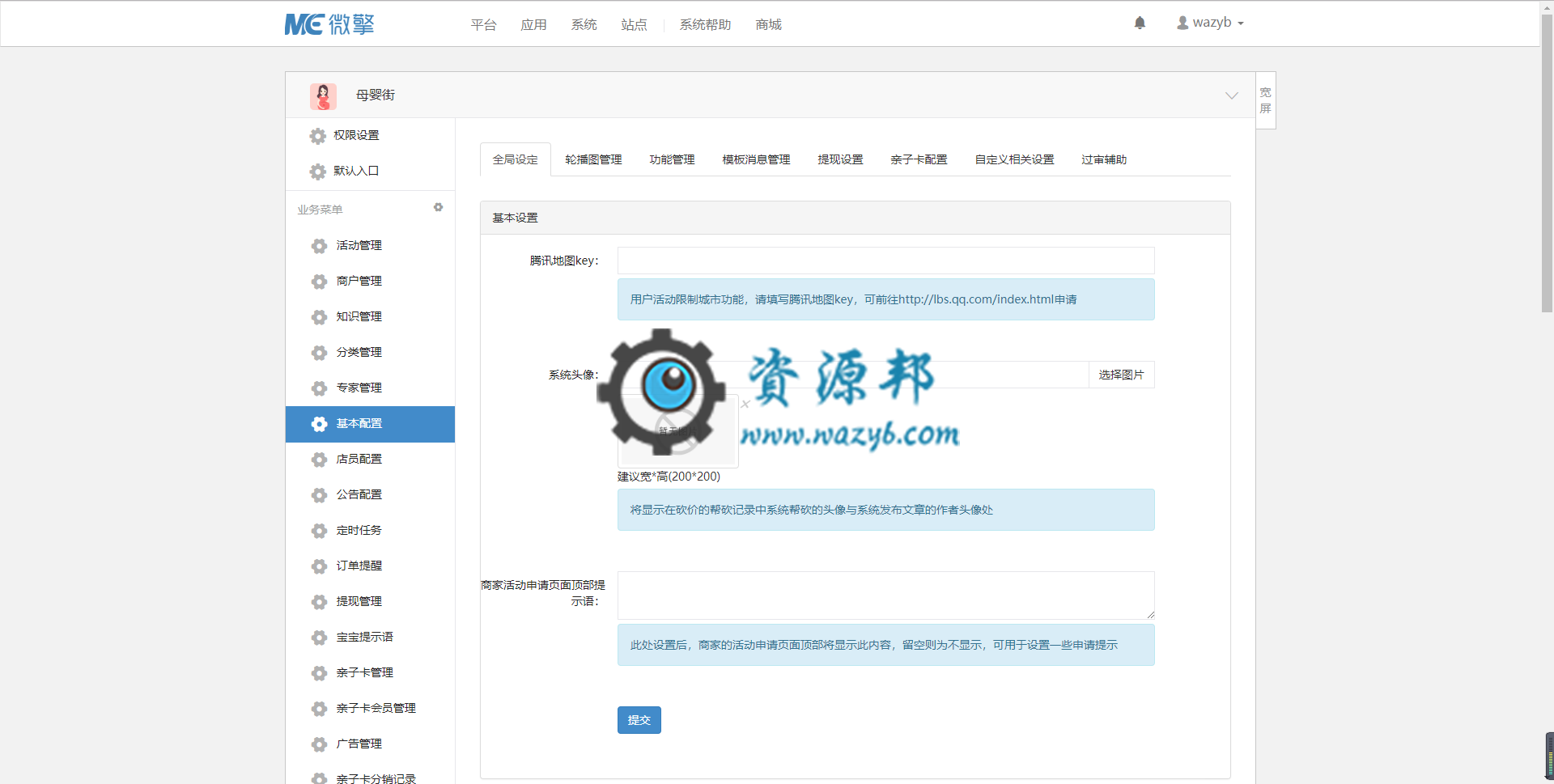The width and height of the screenshot is (1554, 784).
Task: Click the 定时任务 gear icon
Action: (320, 531)
